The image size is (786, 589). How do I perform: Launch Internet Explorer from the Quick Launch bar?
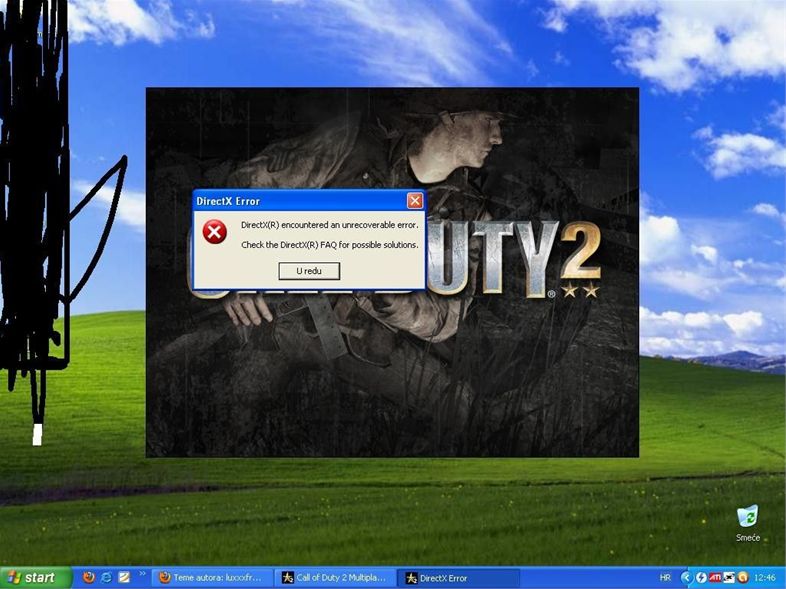click(106, 577)
